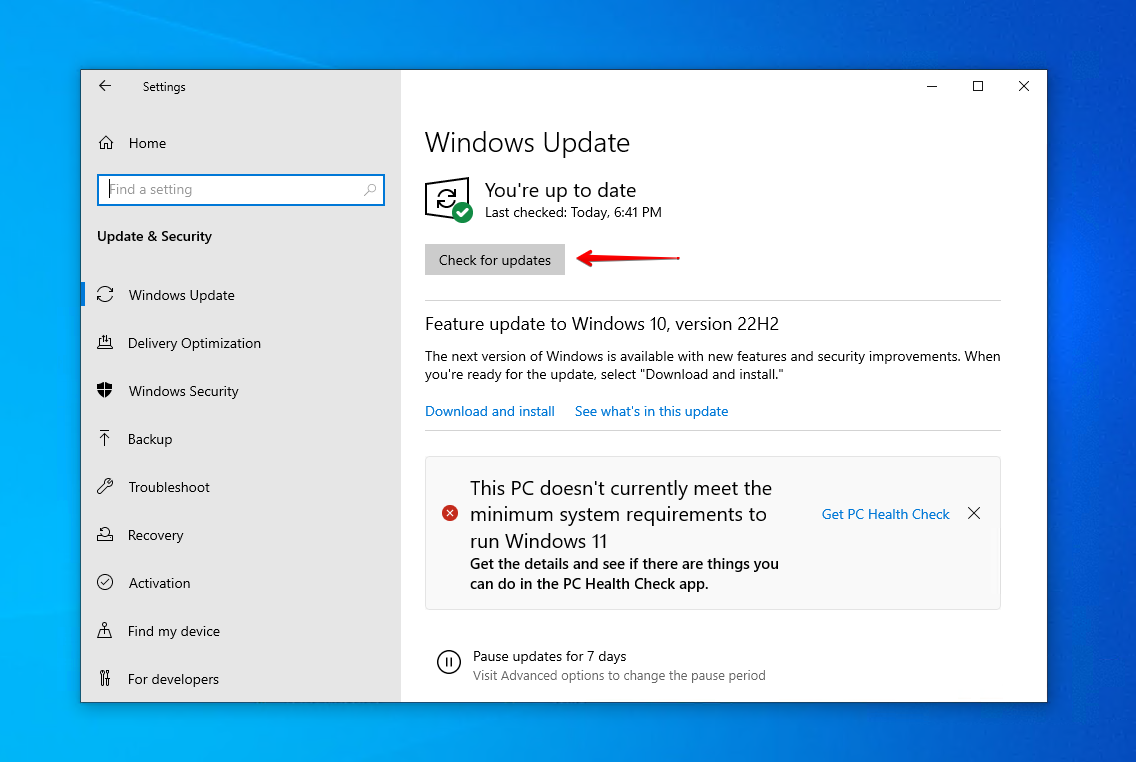Viewport: 1136px width, 762px height.
Task: Click the For developers tools icon
Action: (x=105, y=678)
